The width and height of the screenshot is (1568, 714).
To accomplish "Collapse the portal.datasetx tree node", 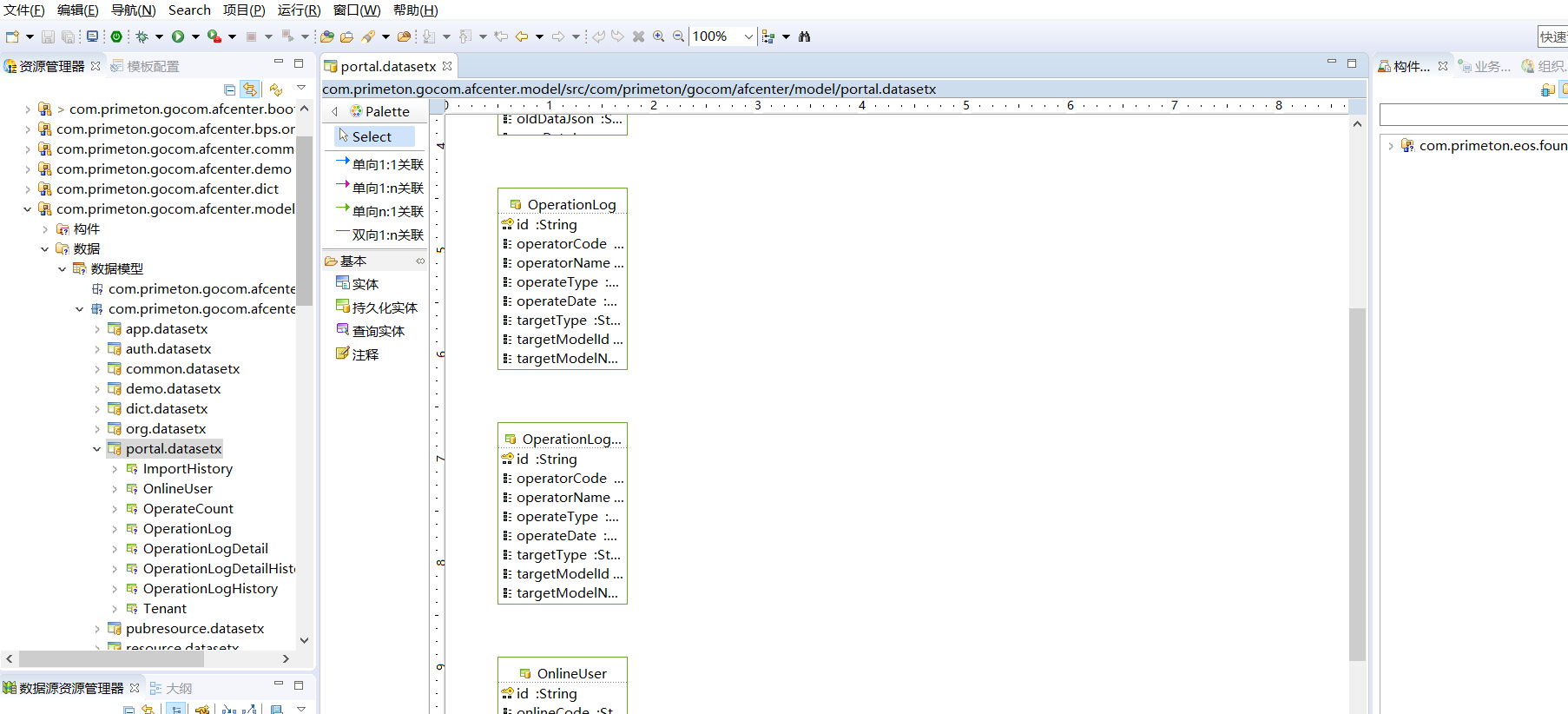I will (x=96, y=449).
